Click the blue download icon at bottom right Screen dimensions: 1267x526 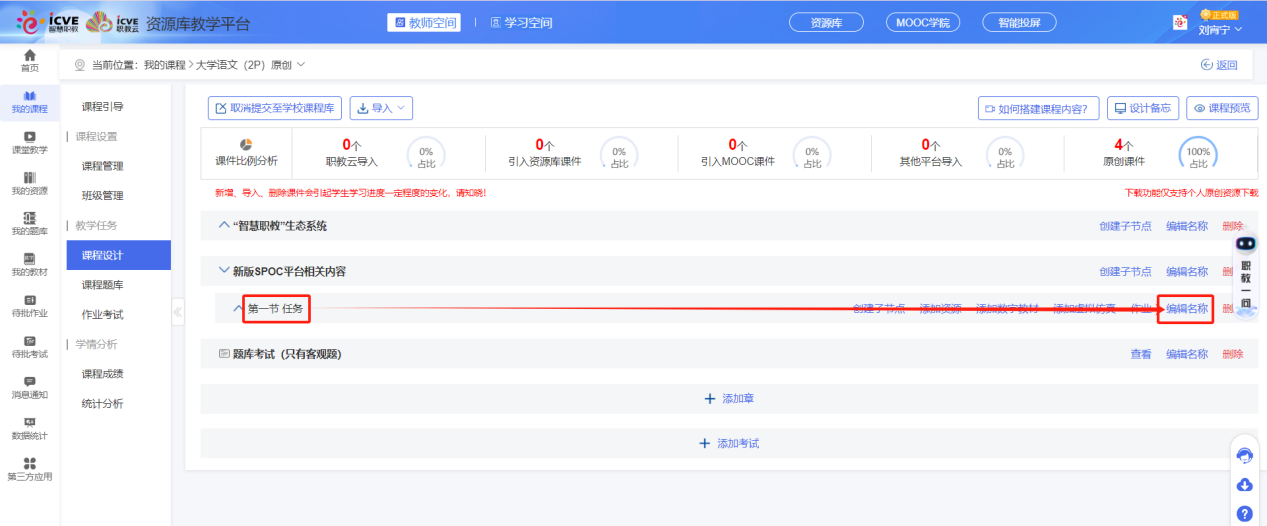point(1245,485)
